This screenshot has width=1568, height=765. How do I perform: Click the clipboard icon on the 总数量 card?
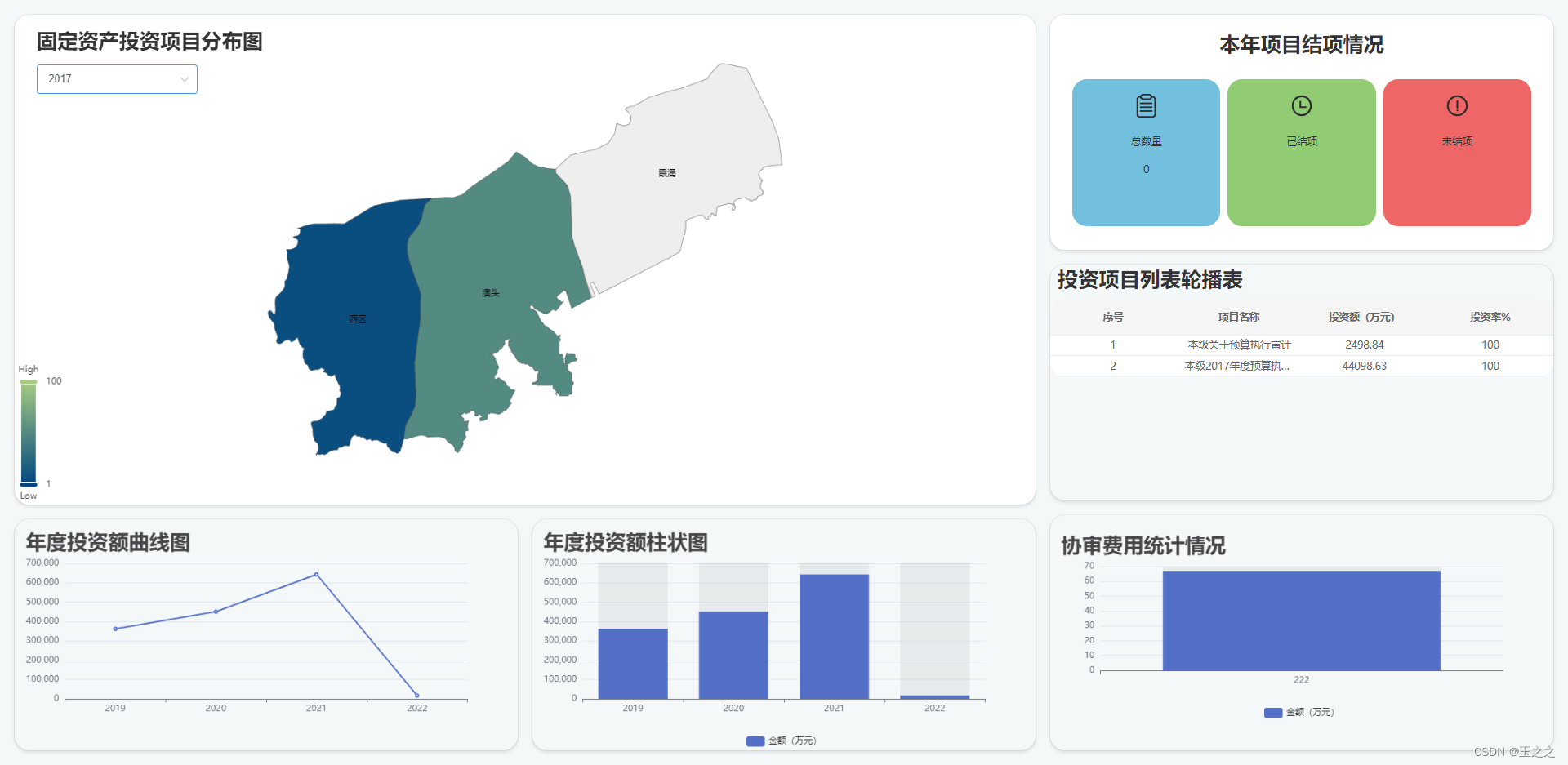(1145, 105)
